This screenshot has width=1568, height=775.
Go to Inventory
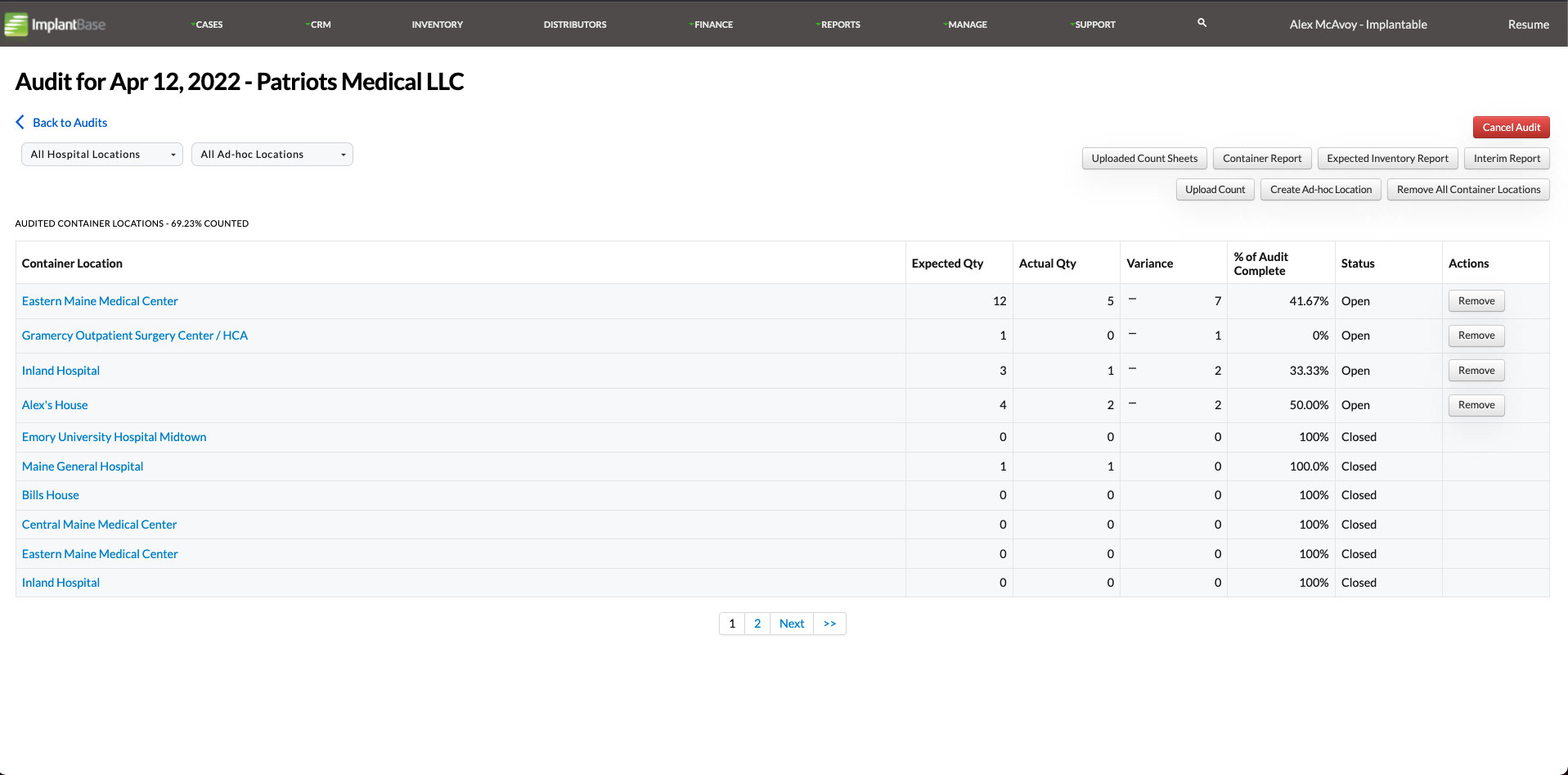(438, 25)
